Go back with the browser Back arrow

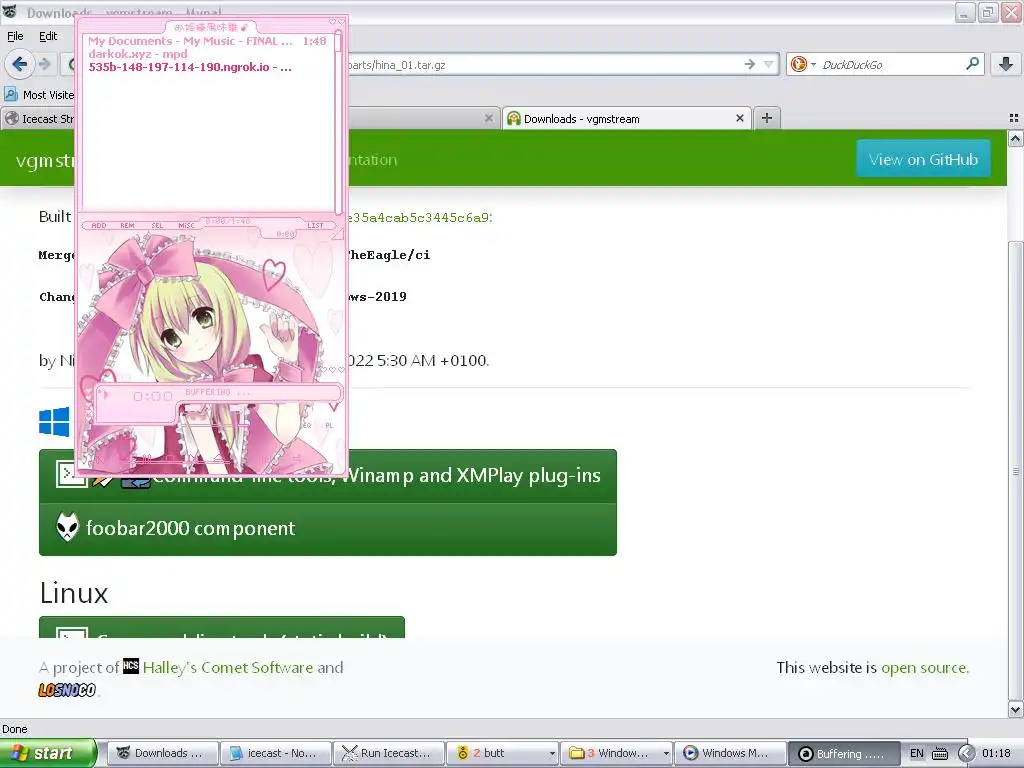coord(19,64)
